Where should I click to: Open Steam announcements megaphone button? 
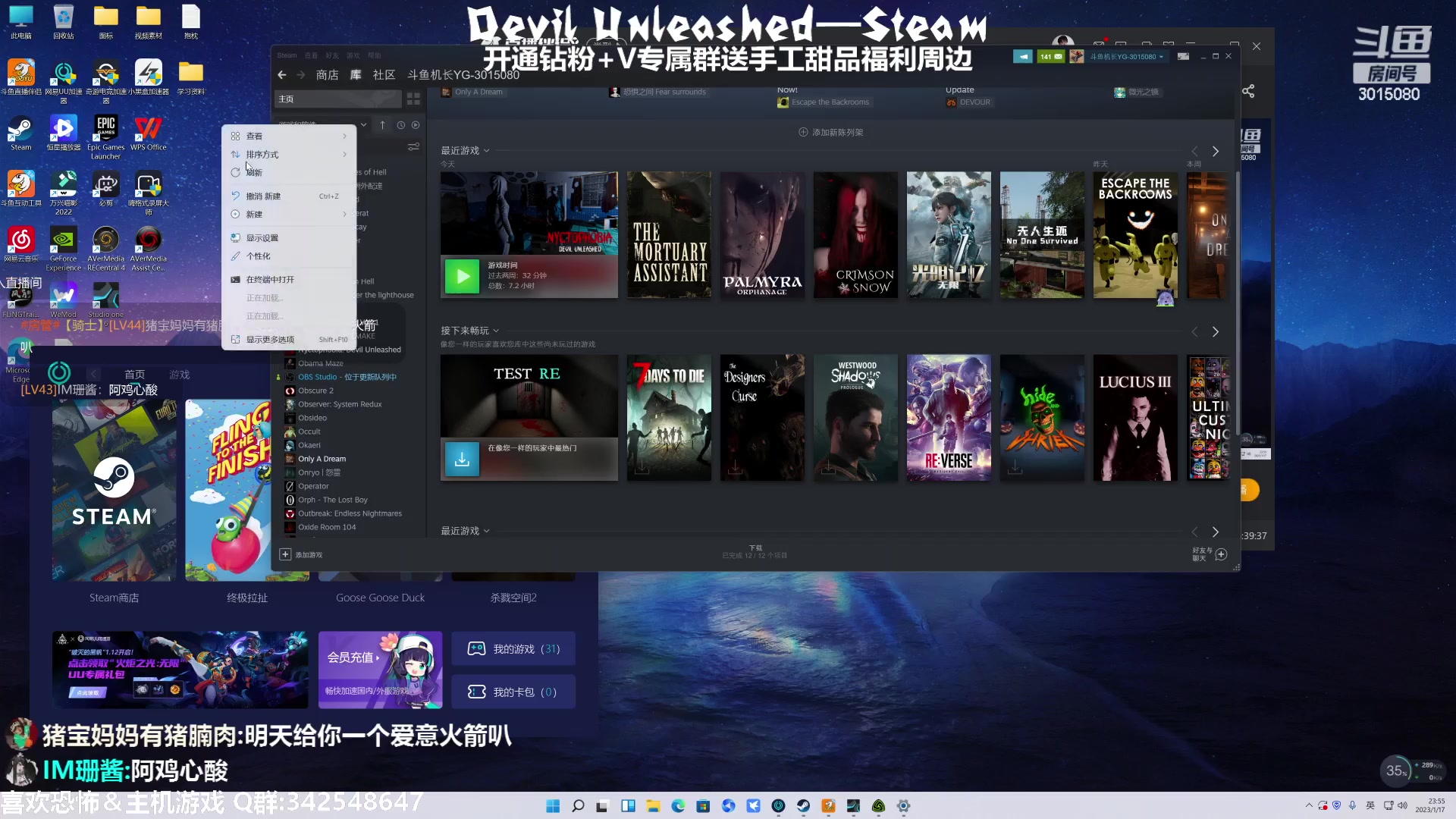[x=1023, y=57]
